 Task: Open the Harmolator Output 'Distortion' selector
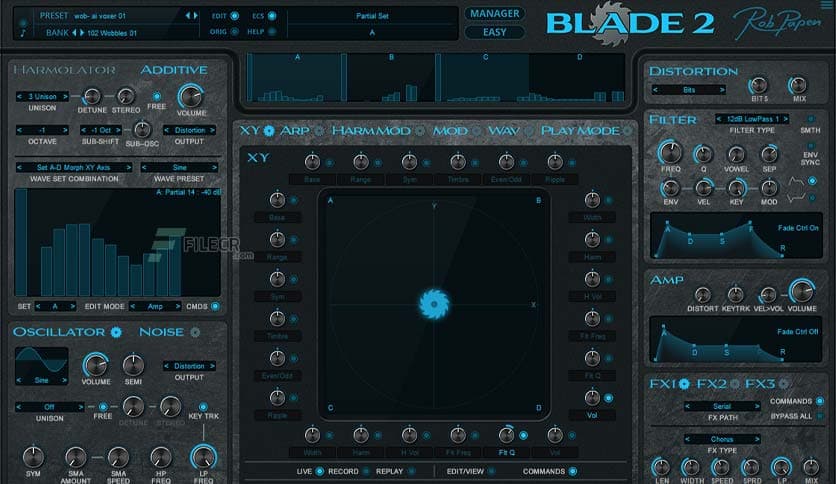[x=189, y=130]
